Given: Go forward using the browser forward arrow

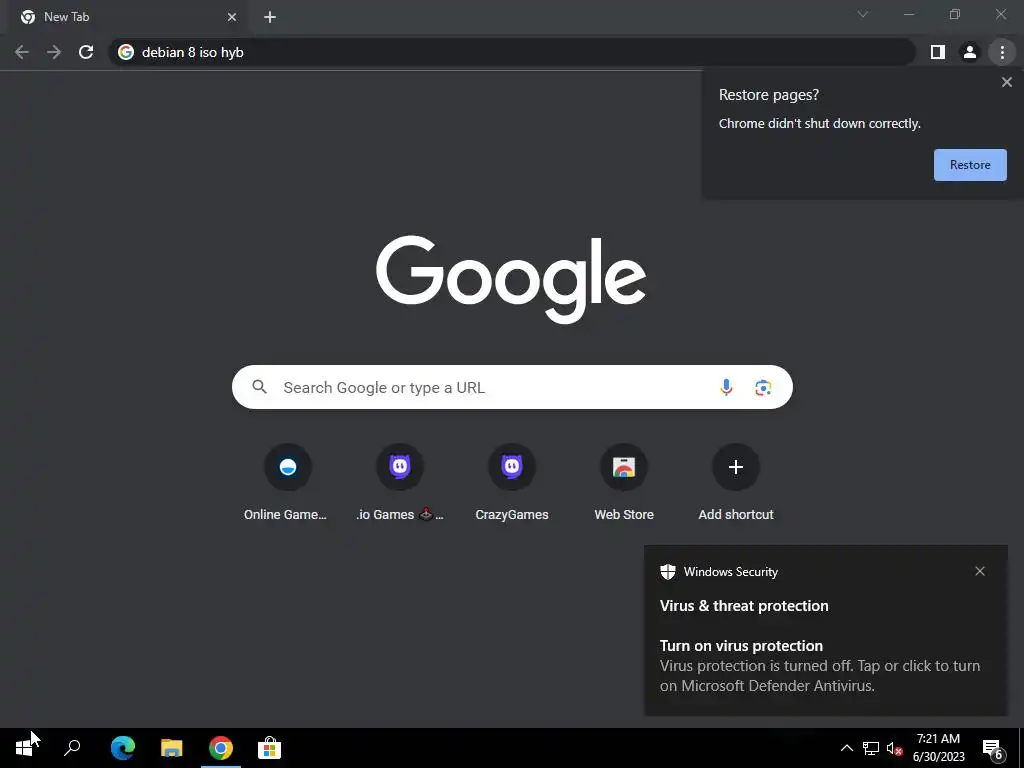Looking at the screenshot, I should [54, 52].
